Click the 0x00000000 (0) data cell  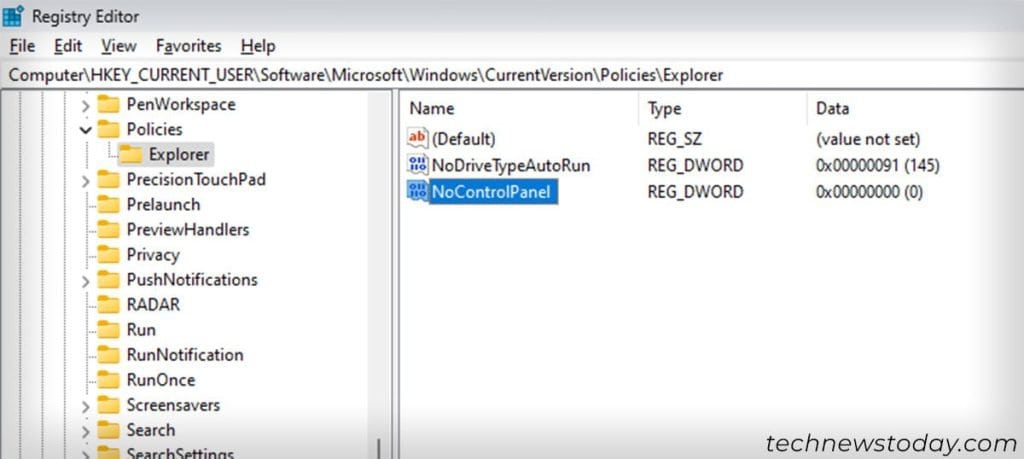tap(869, 193)
